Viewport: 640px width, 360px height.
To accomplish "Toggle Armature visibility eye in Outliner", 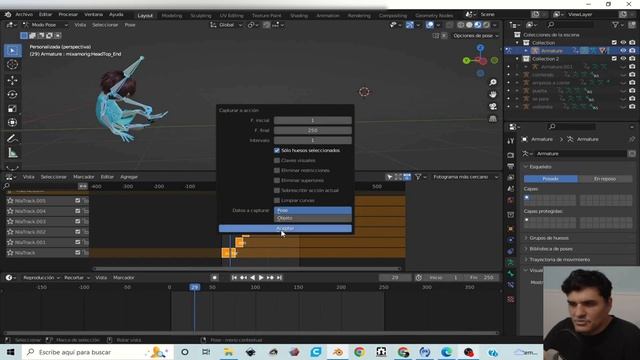I will pos(623,51).
